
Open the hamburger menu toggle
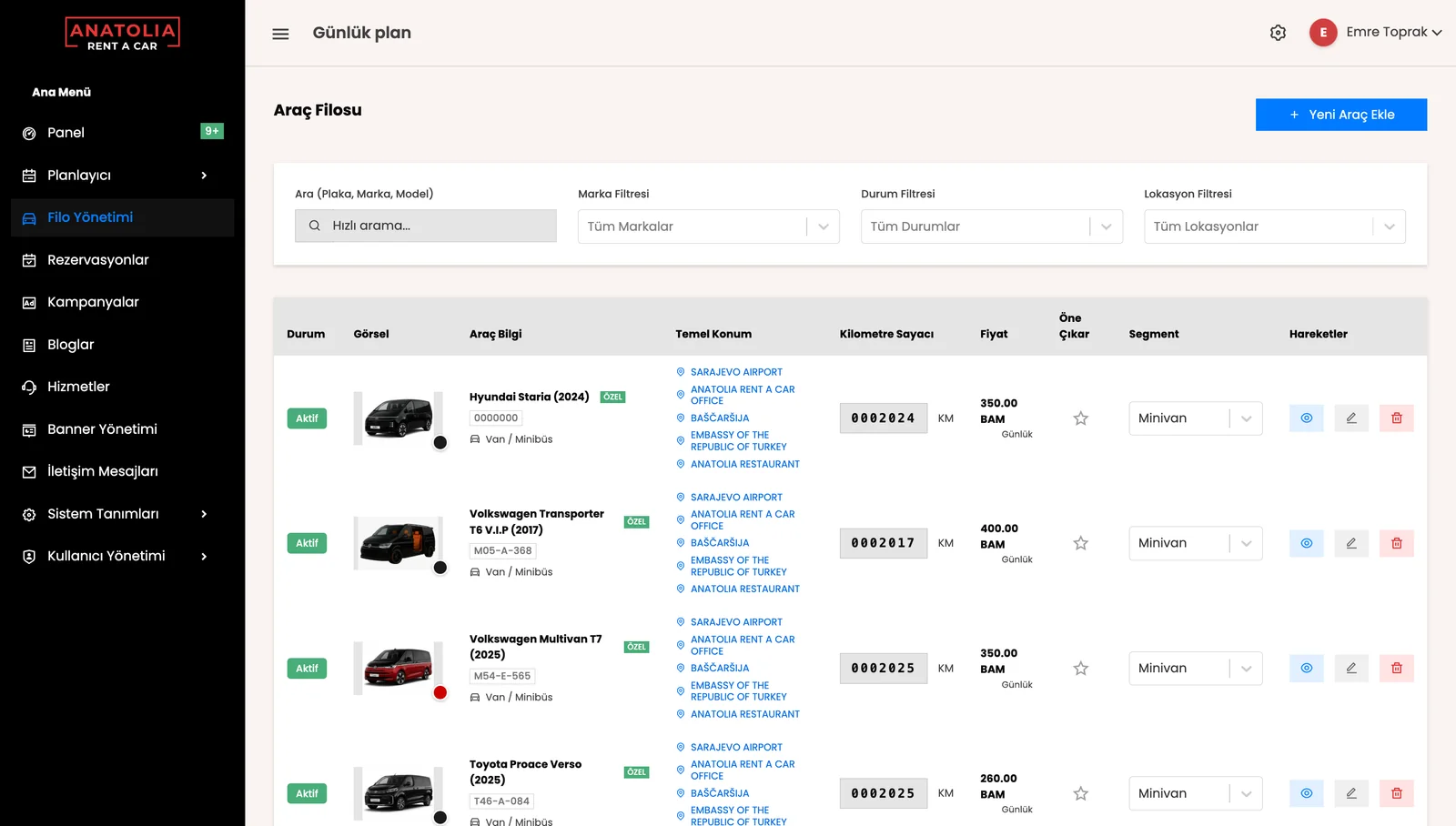[280, 34]
